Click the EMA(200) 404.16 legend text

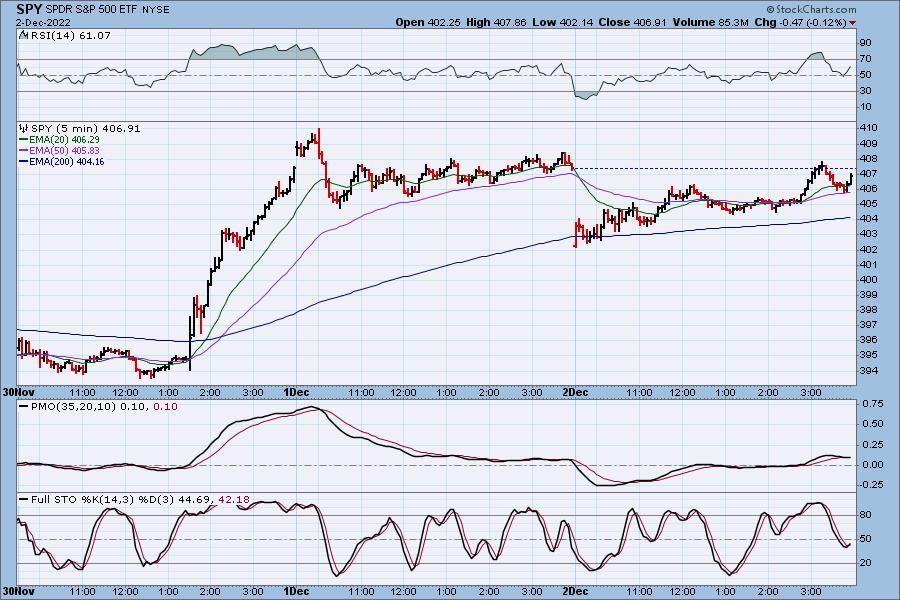[x=67, y=161]
